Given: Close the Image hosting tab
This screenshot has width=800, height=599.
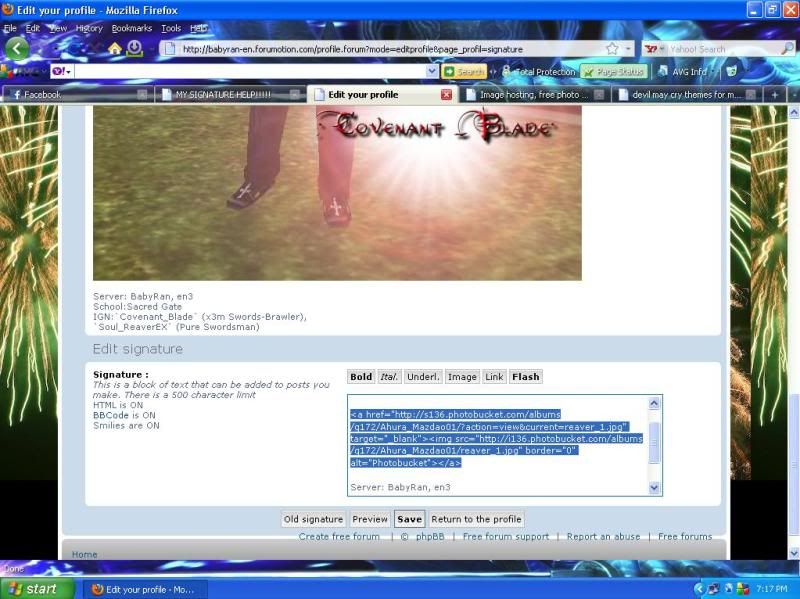Looking at the screenshot, I should 599,94.
